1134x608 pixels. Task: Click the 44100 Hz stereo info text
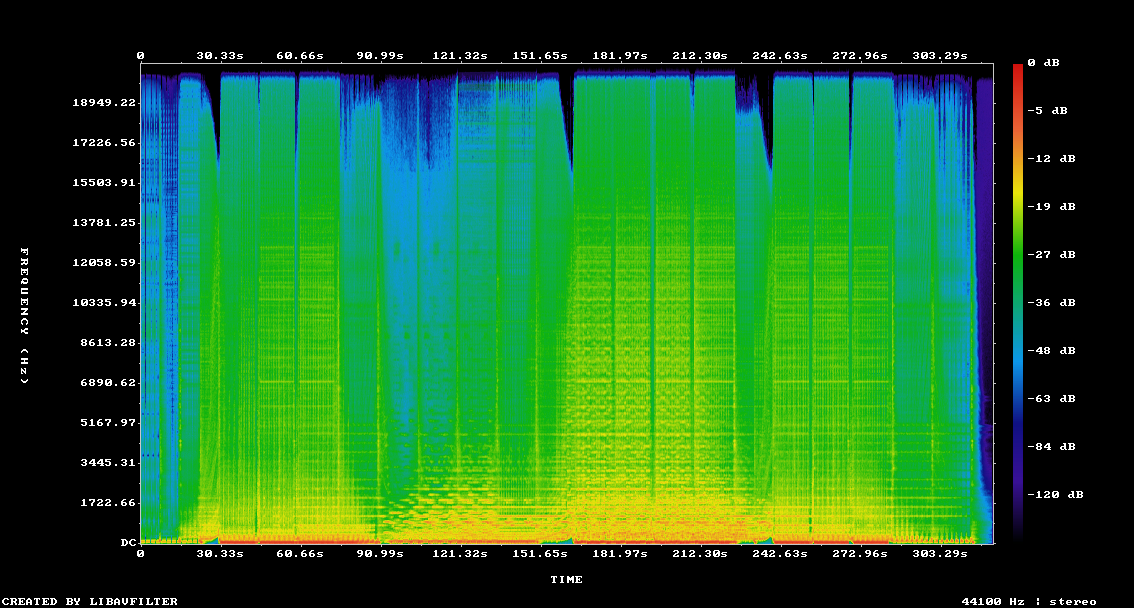[x=1028, y=601]
